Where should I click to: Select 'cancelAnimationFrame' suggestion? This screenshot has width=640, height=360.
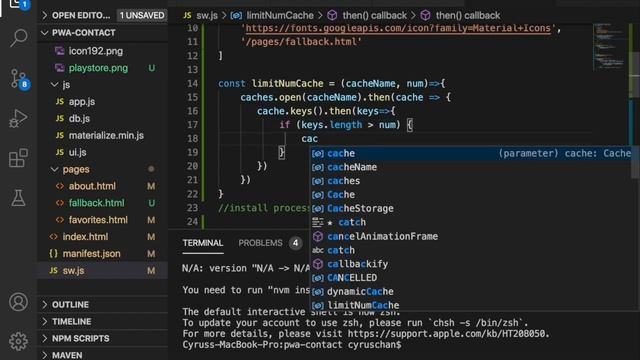[x=471, y=236]
